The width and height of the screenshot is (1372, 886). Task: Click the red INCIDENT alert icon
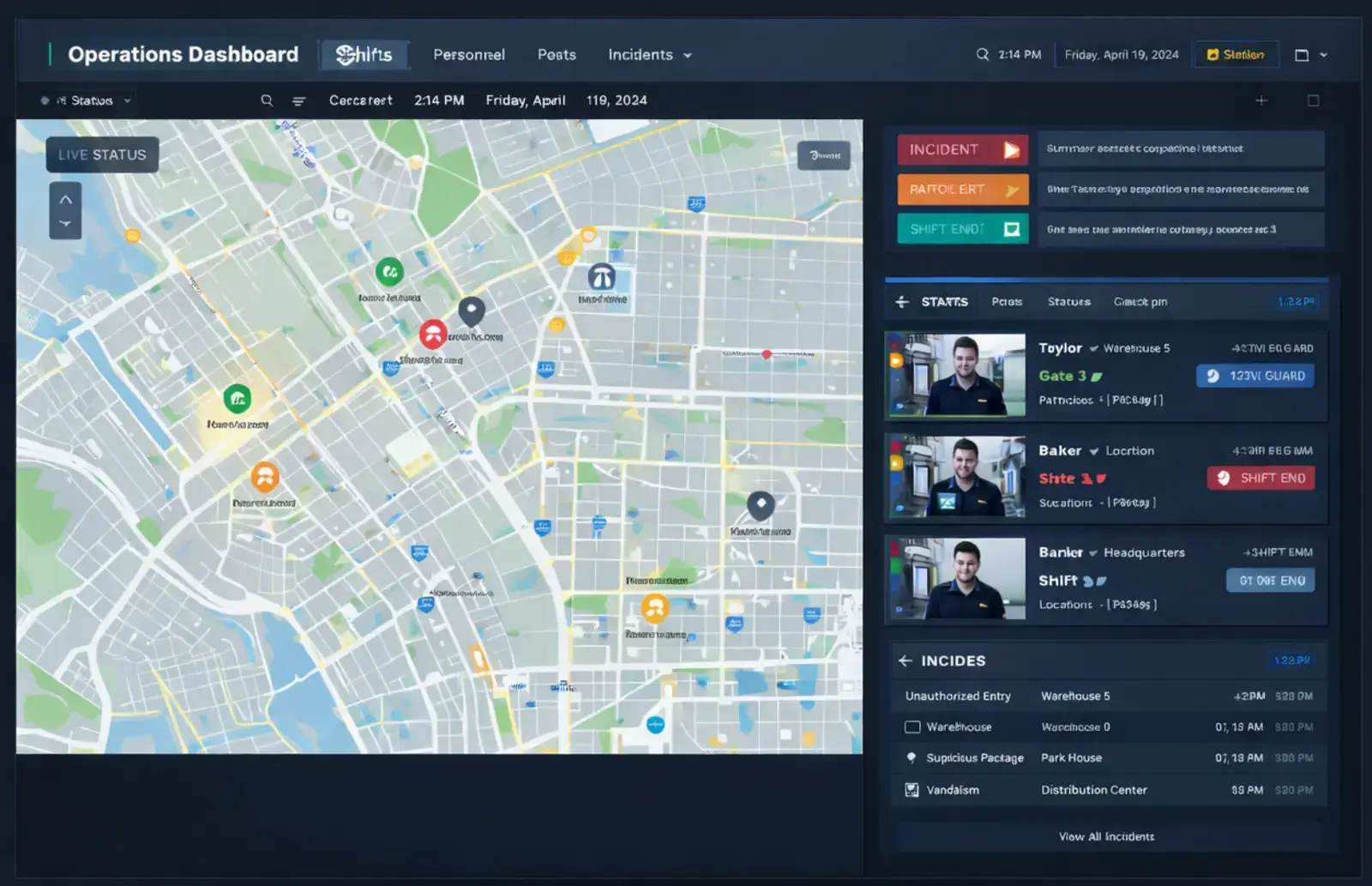(x=1010, y=148)
